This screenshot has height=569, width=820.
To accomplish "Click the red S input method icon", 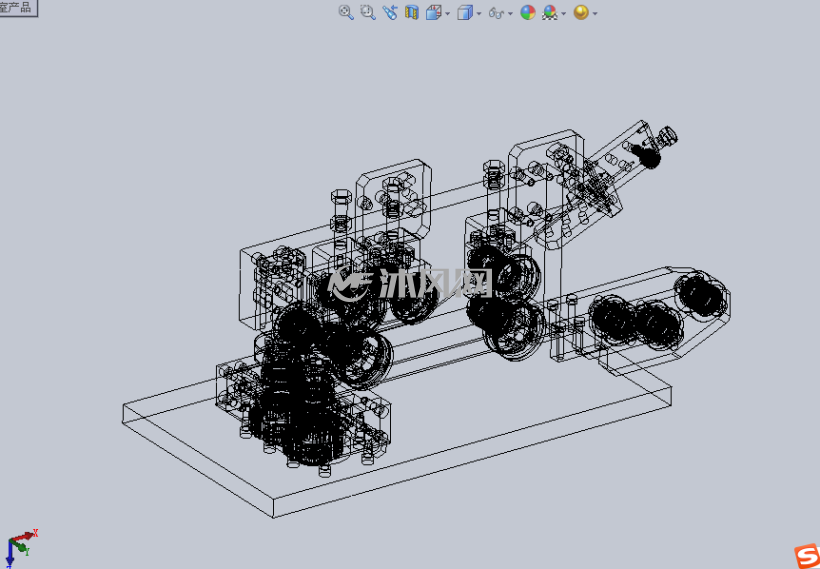I will click(x=806, y=556).
